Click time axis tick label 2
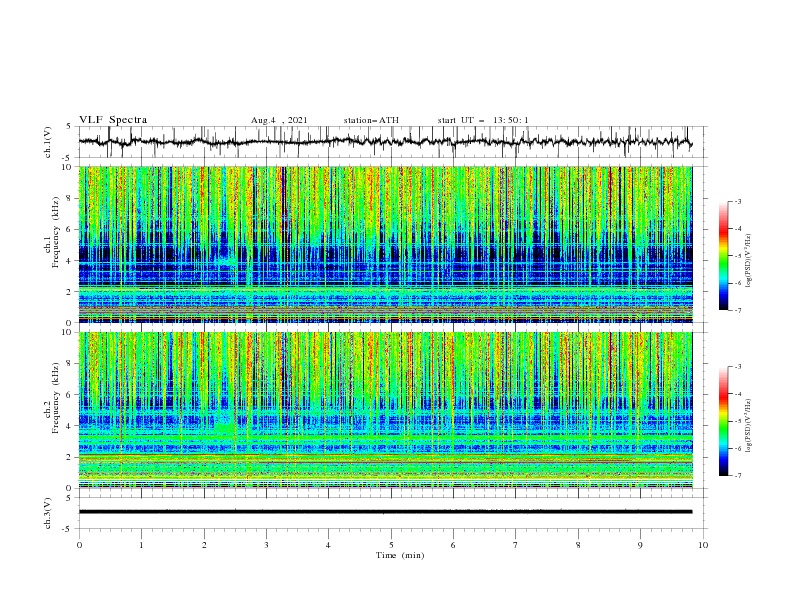Screen dimensions: 792x612 click(x=204, y=545)
